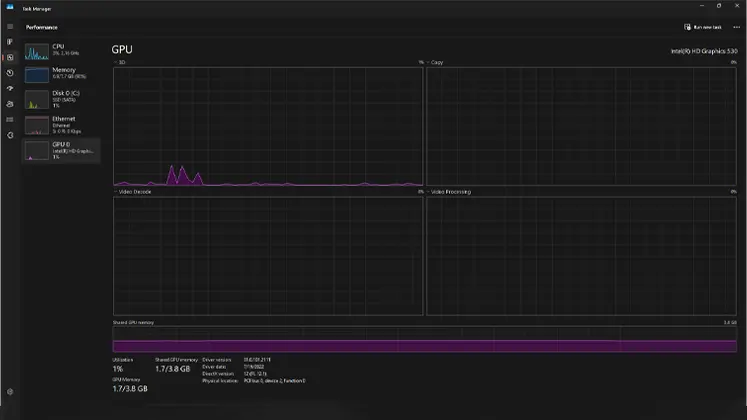This screenshot has height=420, width=747.
Task: Click the Shared GPU memory graph label
Action: [133, 322]
